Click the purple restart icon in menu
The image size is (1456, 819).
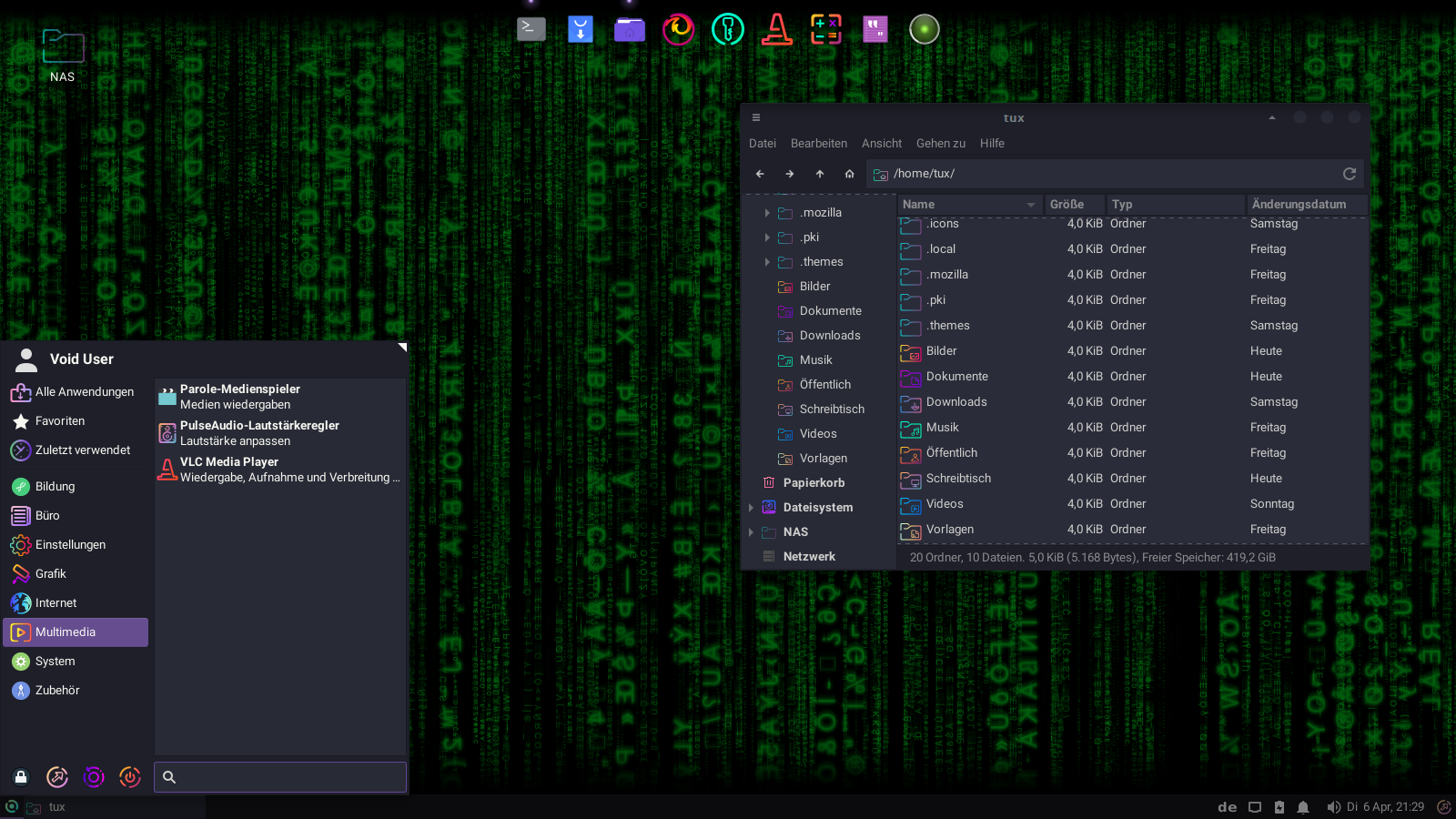pos(94,777)
